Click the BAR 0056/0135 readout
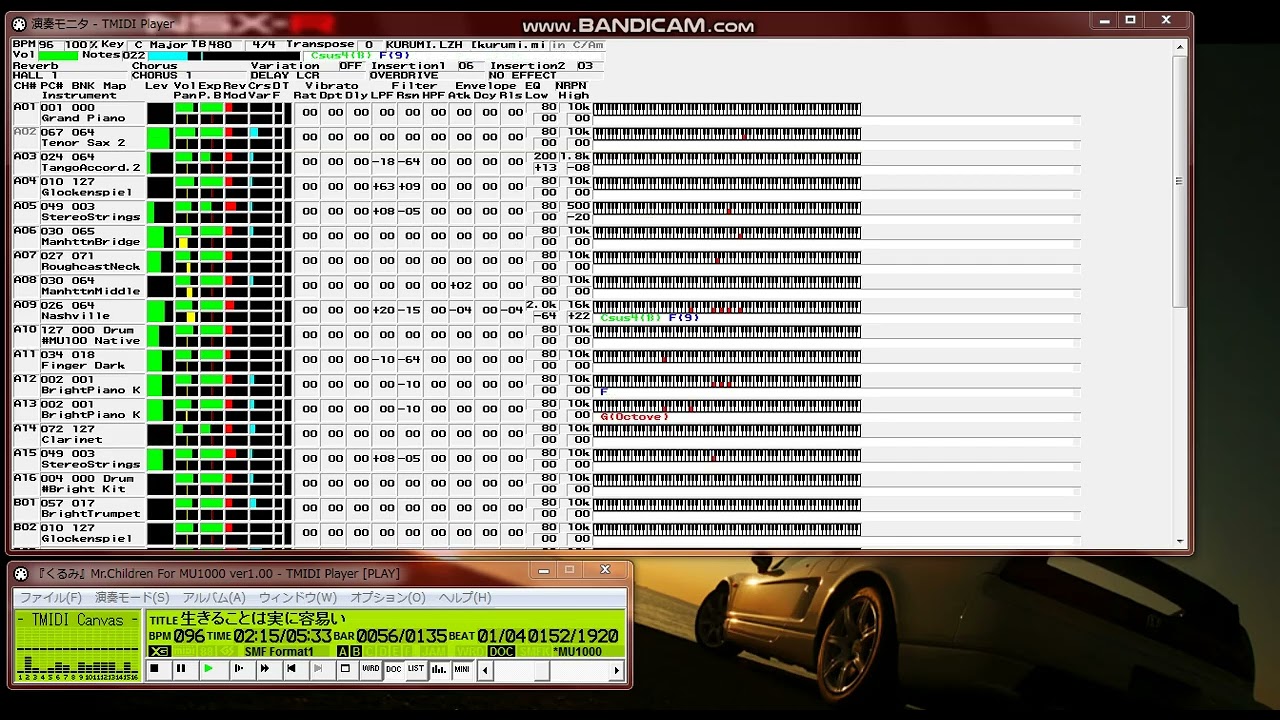Screen dimensions: 1280x720 (x=390, y=636)
